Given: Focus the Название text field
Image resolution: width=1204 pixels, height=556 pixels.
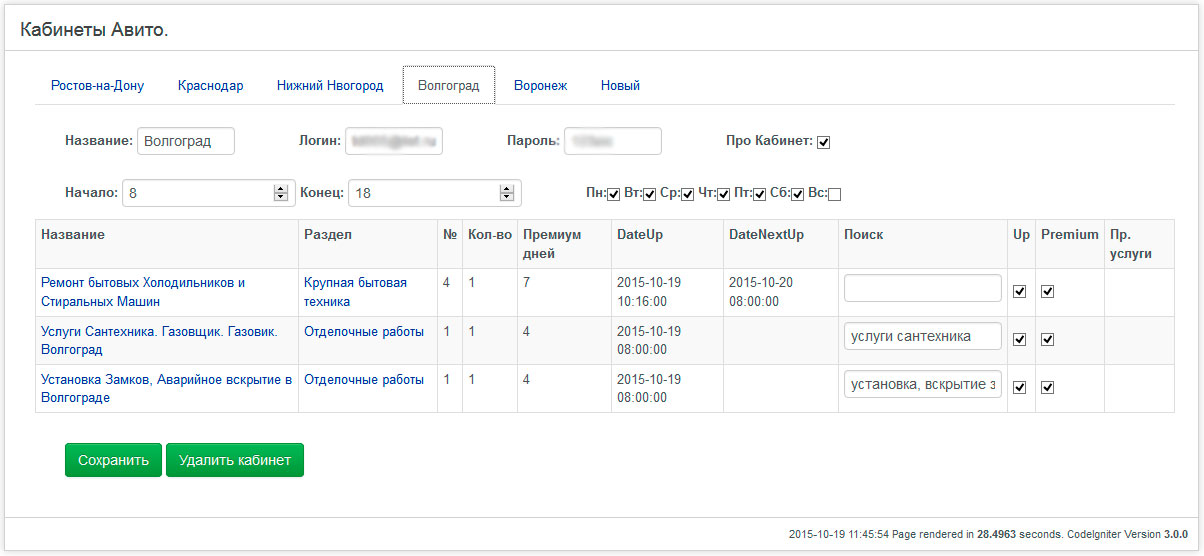Looking at the screenshot, I should (186, 142).
